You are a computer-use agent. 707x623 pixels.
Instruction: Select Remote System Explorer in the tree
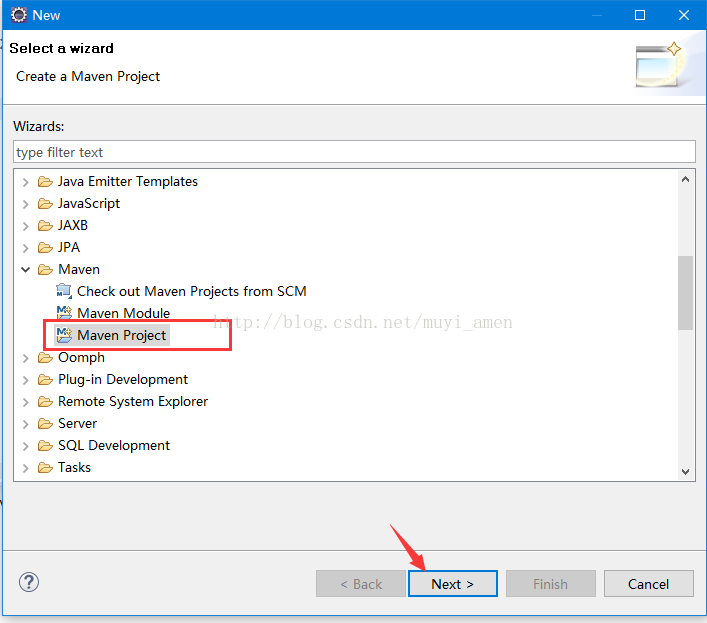pos(133,401)
